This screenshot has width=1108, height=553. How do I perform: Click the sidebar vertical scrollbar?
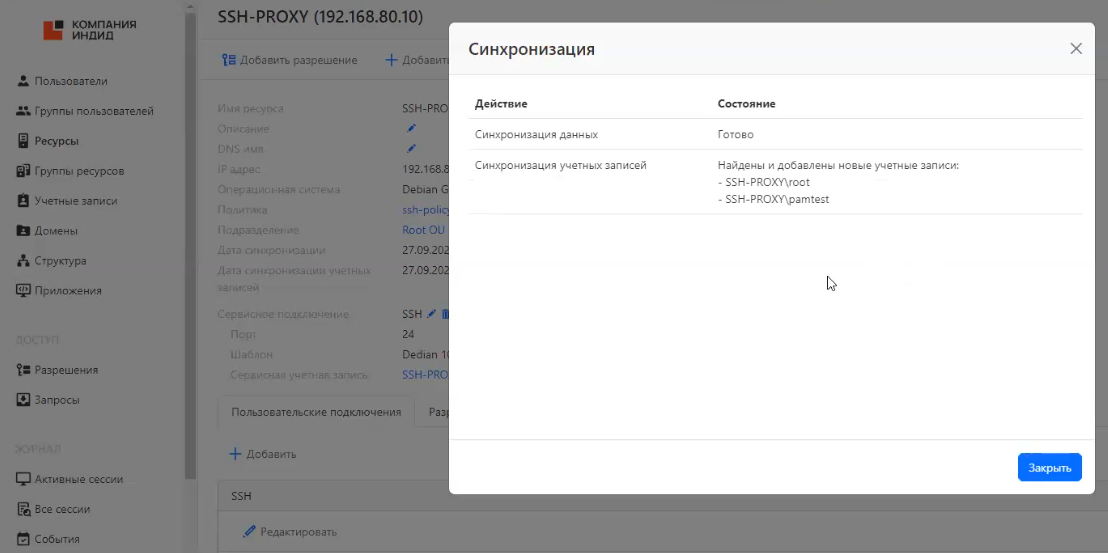point(190,240)
